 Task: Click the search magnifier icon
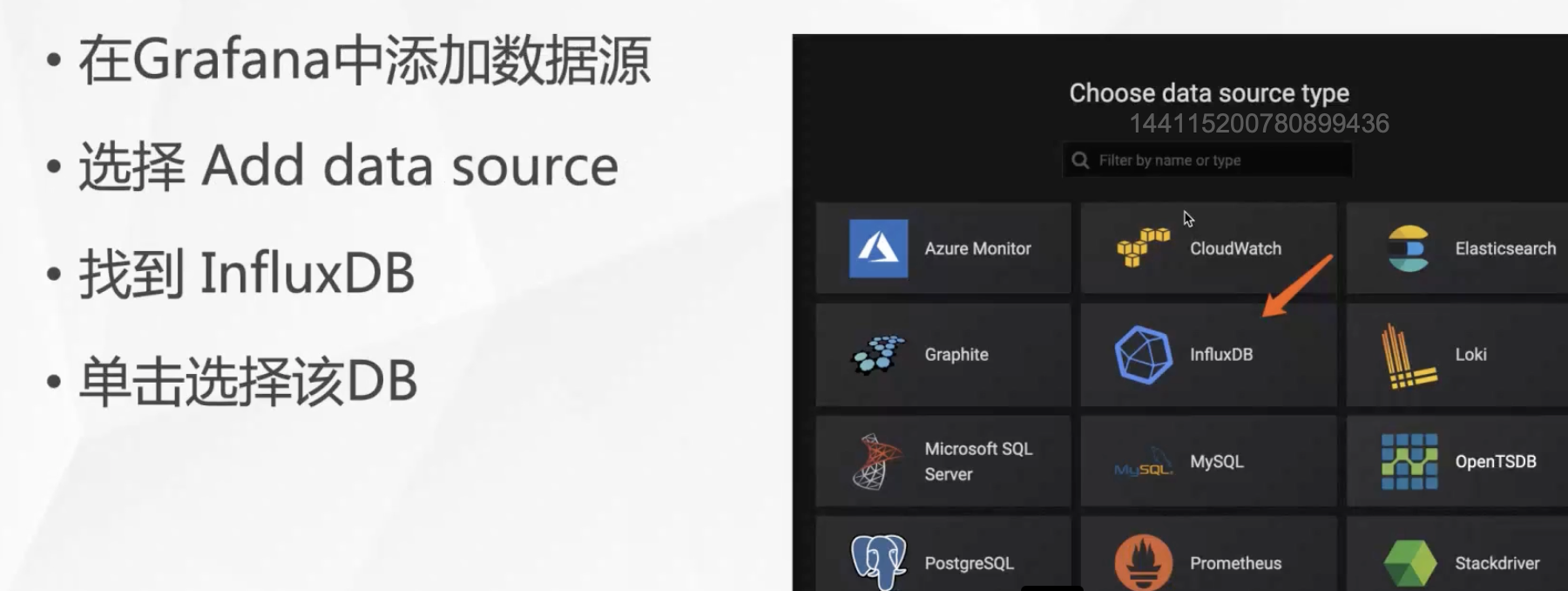1080,160
